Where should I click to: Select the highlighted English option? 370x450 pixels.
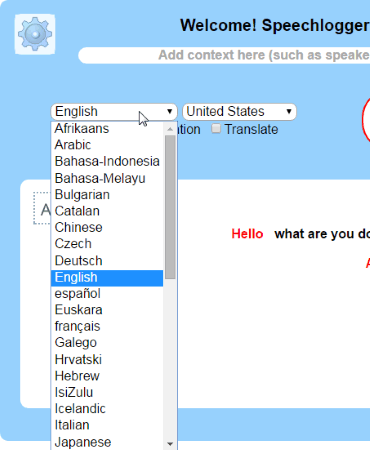point(107,277)
